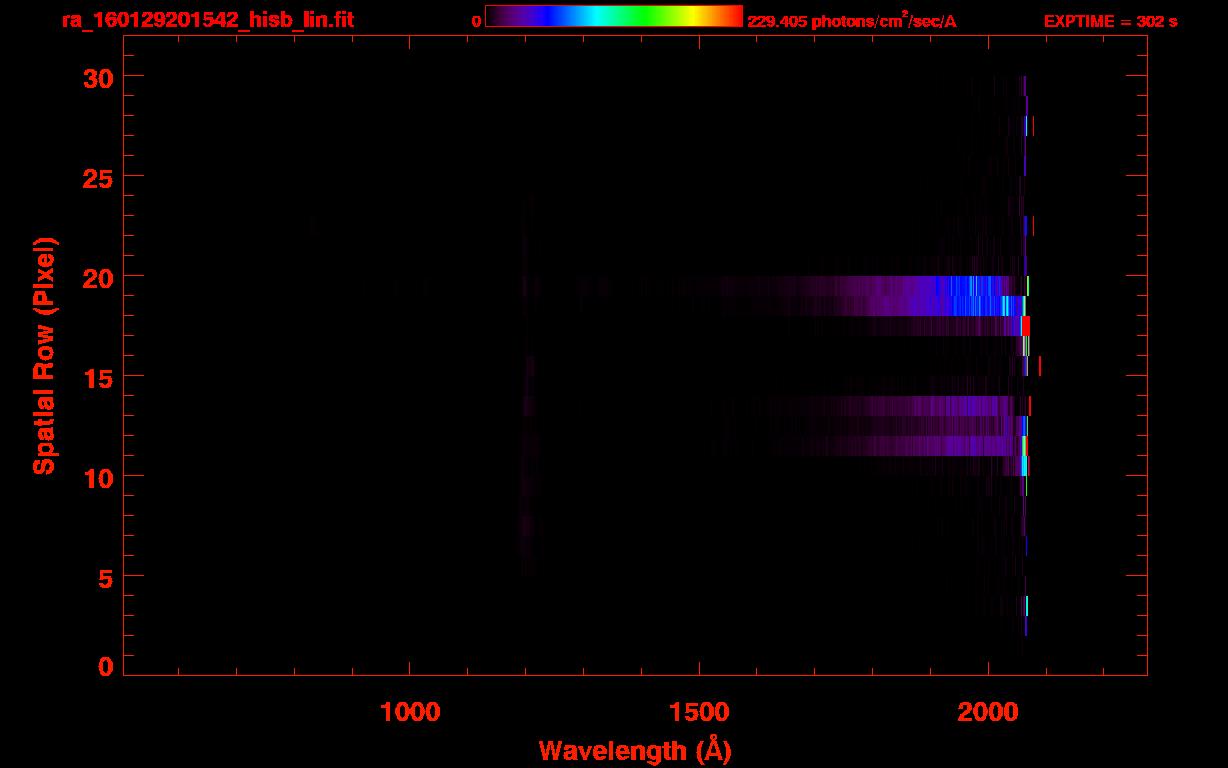This screenshot has width=1228, height=768.
Task: Click the rainbow color scale bar
Action: [x=614, y=16]
